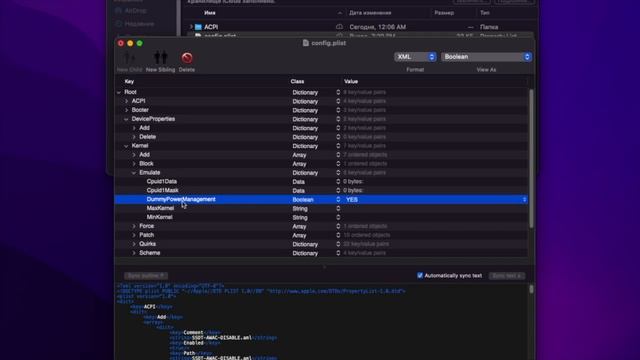Expand the Block array row

coord(134,164)
